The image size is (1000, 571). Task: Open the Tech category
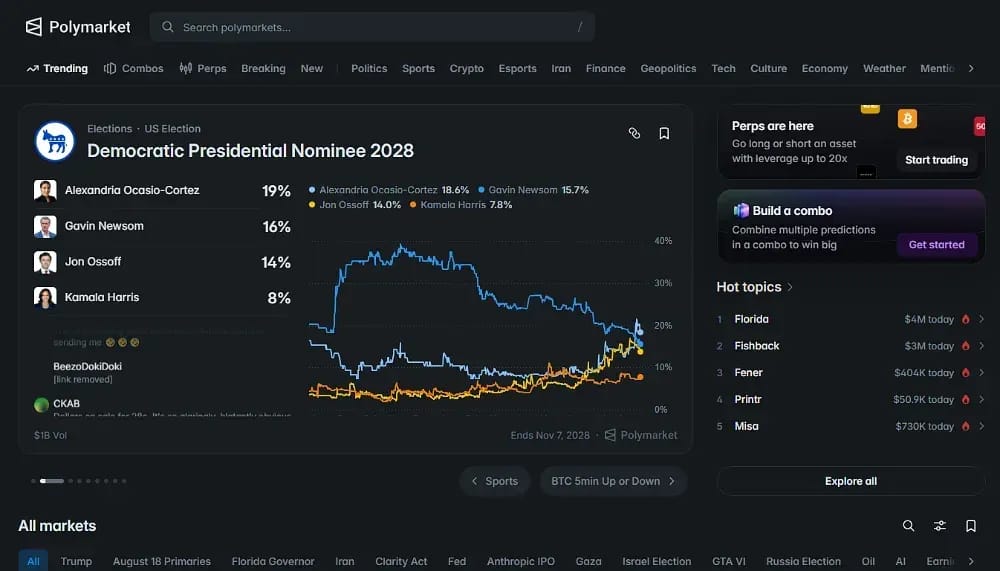(723, 68)
